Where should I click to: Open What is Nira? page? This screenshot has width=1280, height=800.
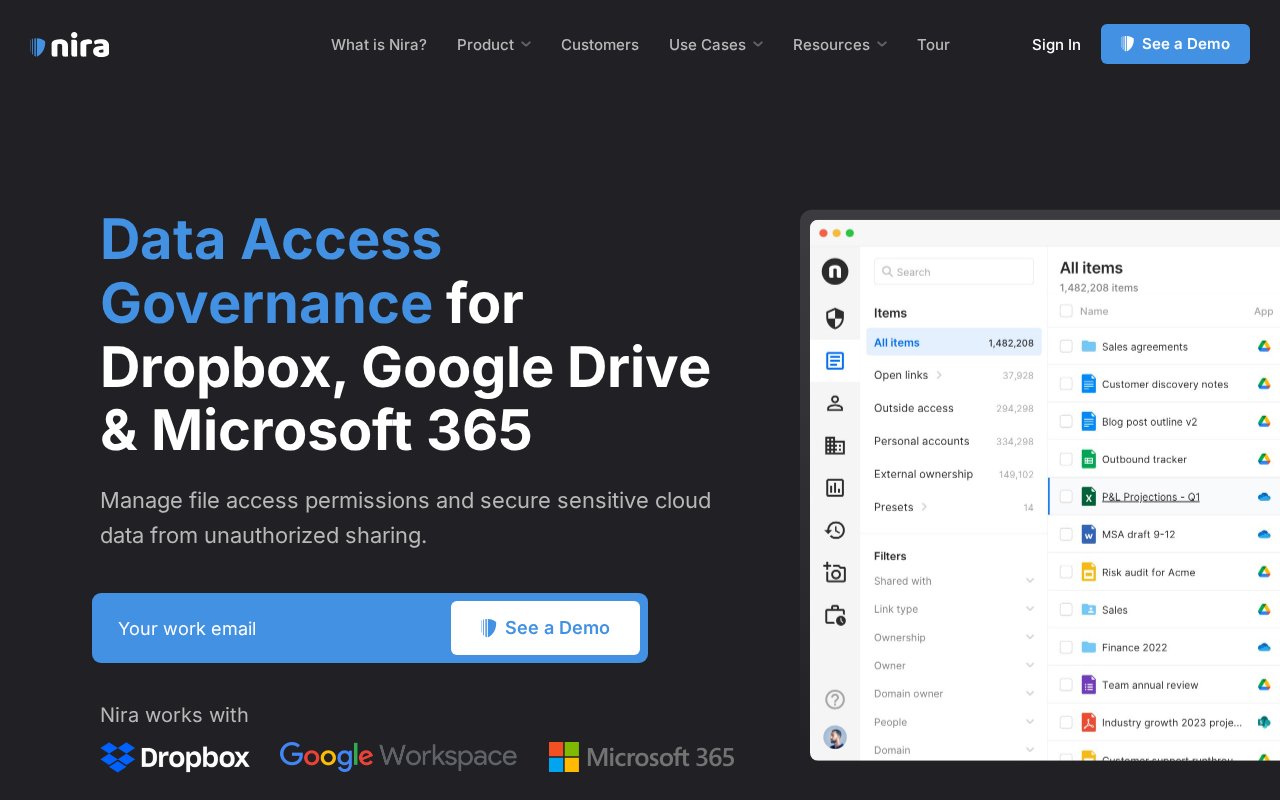379,45
